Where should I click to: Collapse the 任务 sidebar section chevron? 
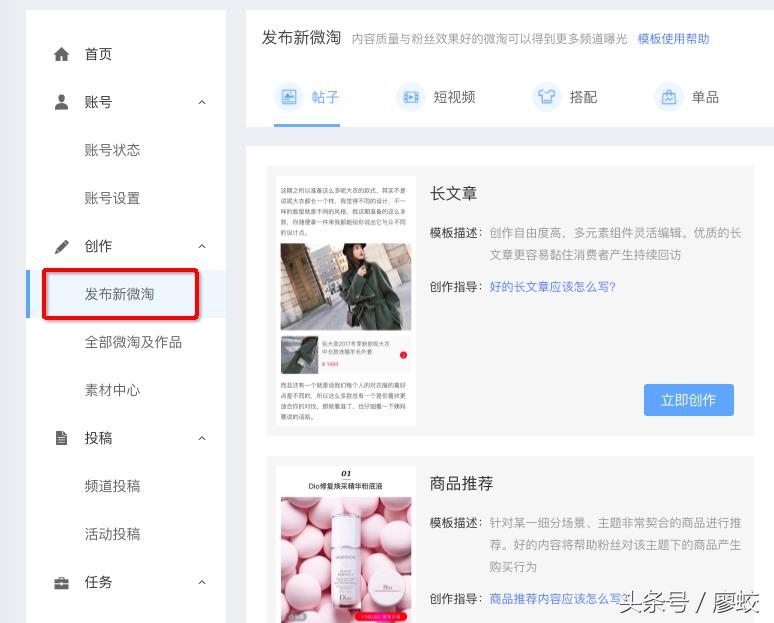pos(202,582)
